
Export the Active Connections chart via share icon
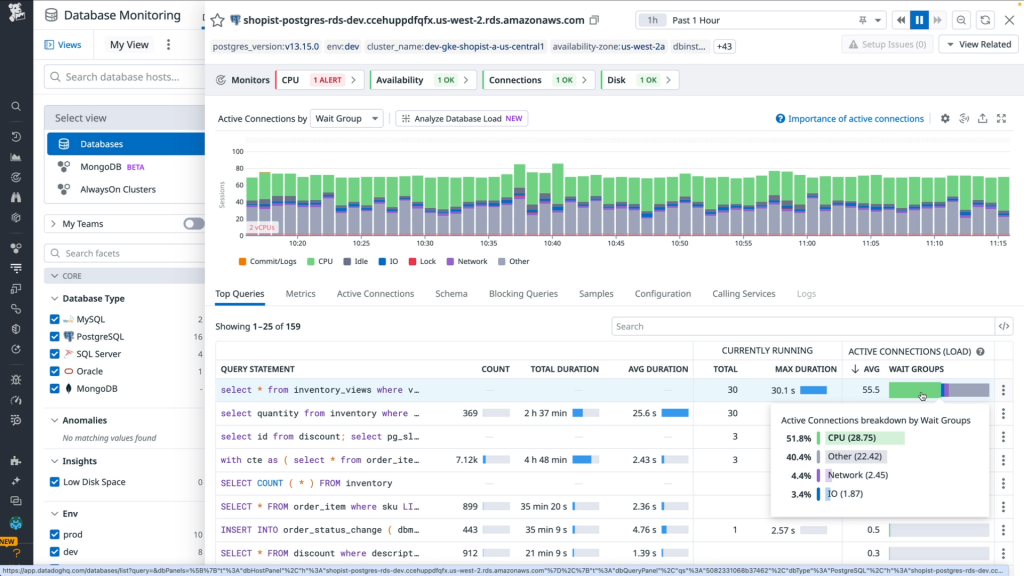pyautogui.click(x=982, y=118)
